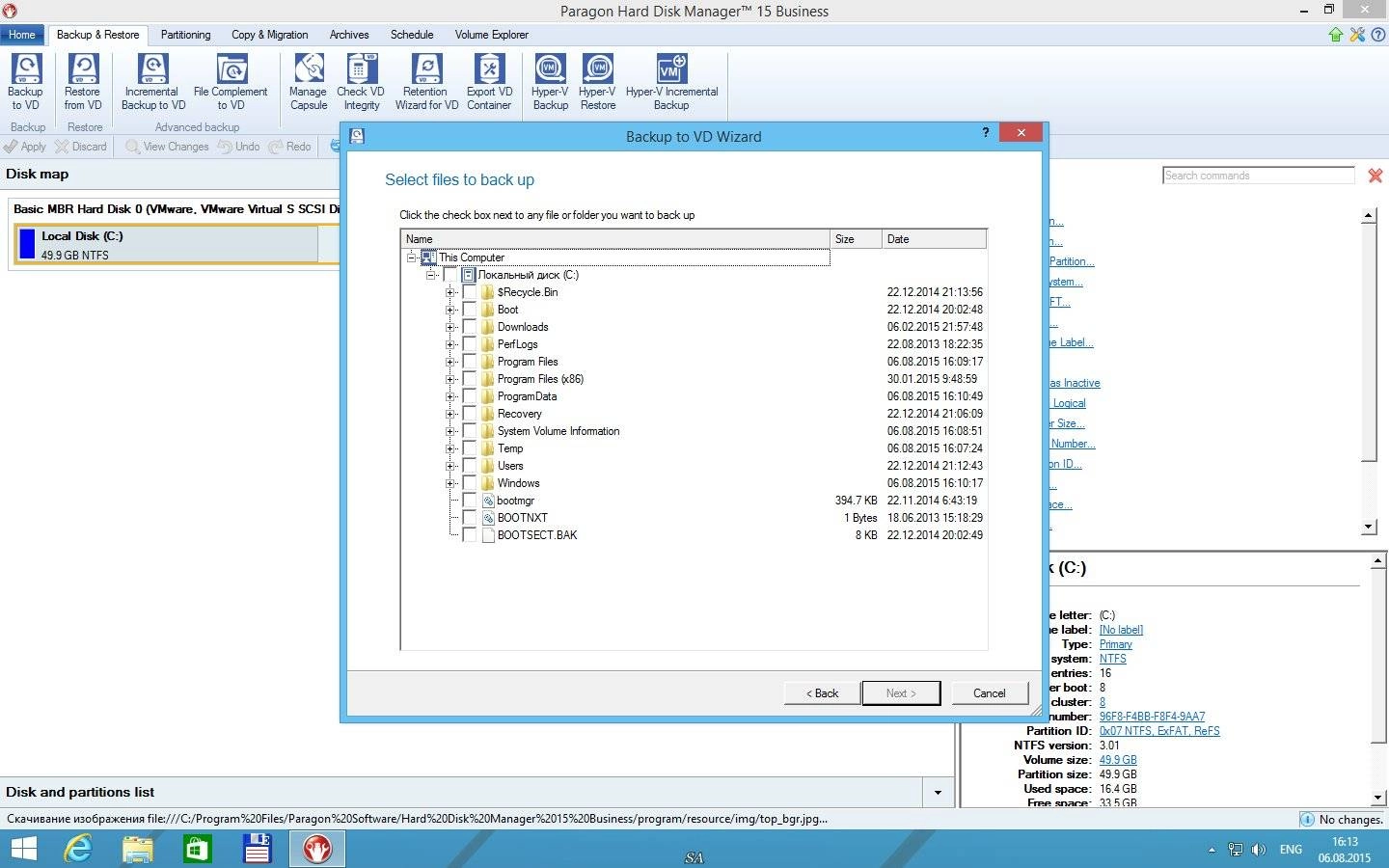Open settings tools icon top right
1389x868 pixels.
1357,35
